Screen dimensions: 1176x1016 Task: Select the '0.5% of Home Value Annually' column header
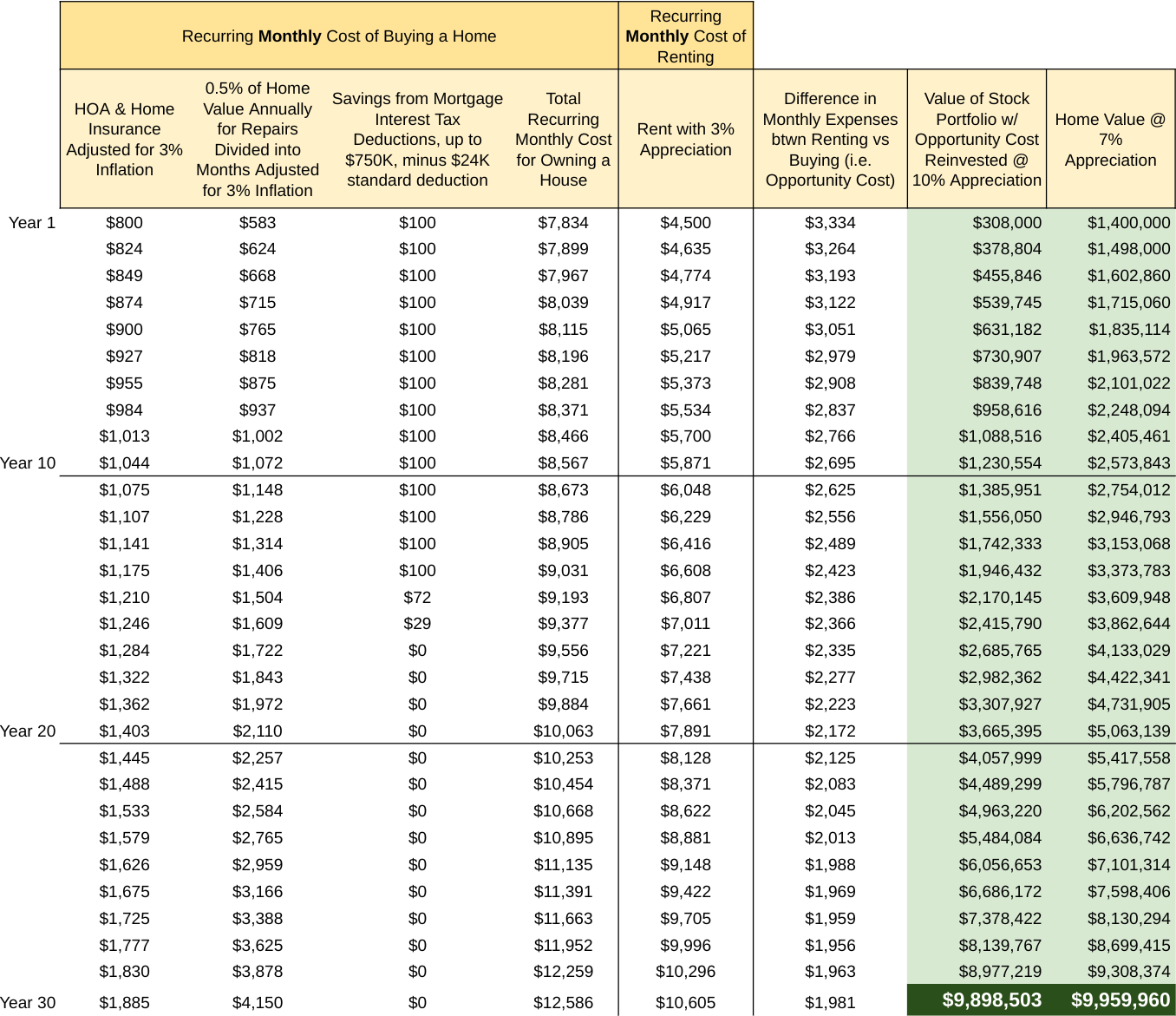click(258, 139)
